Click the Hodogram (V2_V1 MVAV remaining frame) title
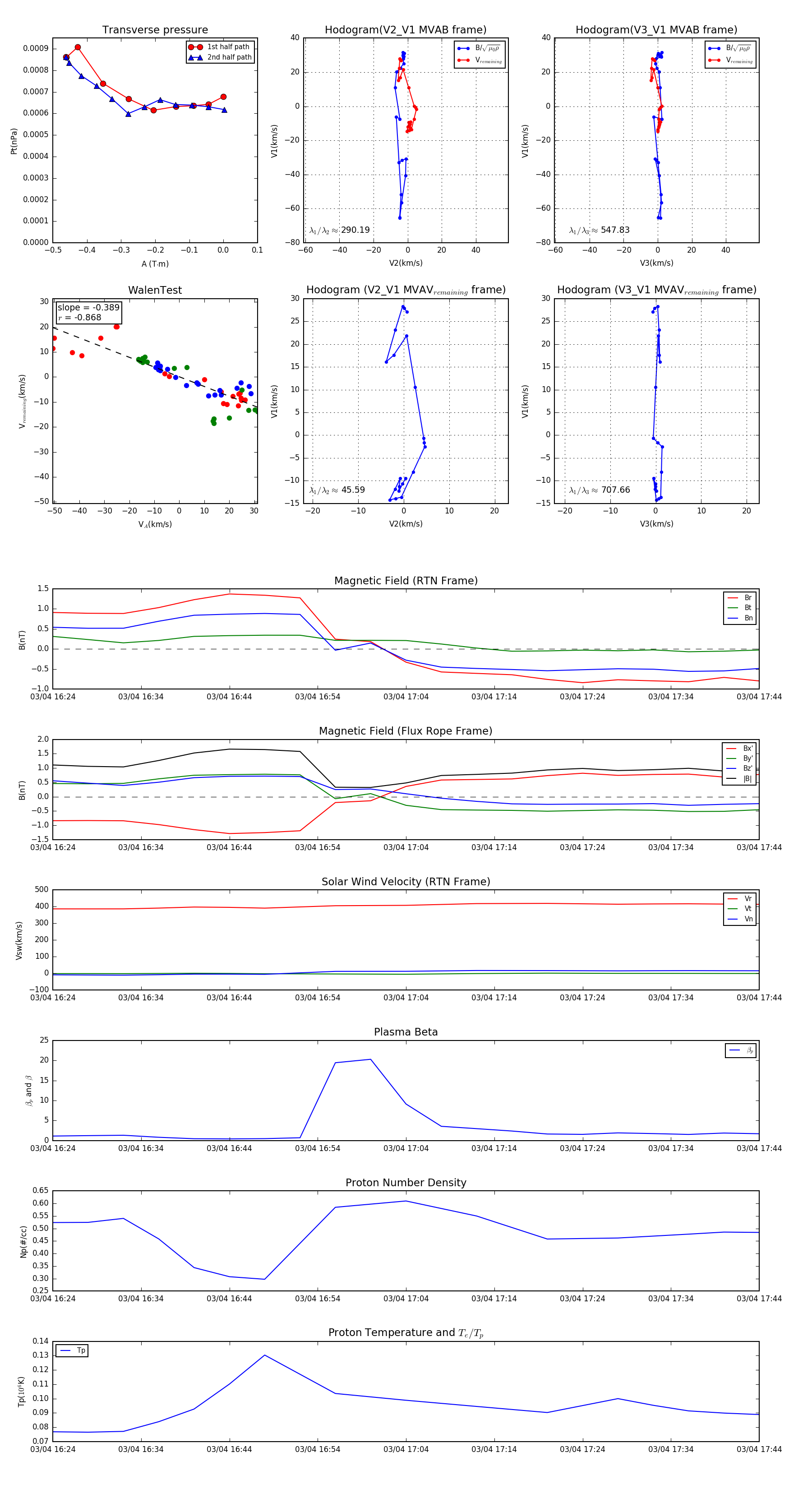This screenshot has height=1489, width=812. 406,290
